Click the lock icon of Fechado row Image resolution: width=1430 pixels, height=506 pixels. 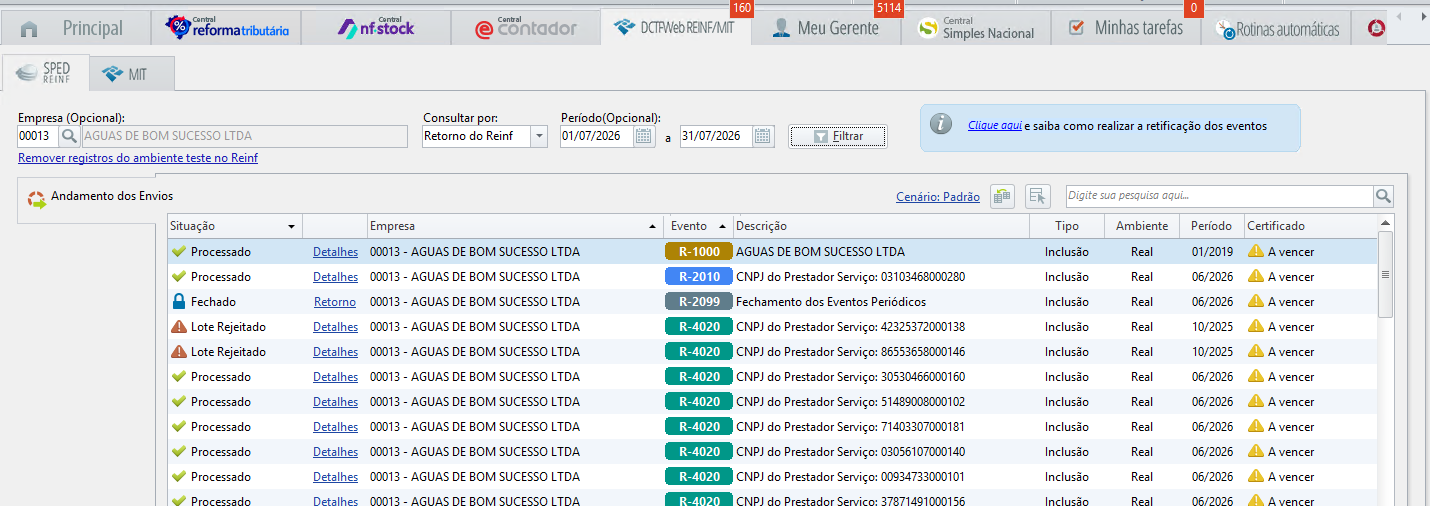click(x=179, y=301)
